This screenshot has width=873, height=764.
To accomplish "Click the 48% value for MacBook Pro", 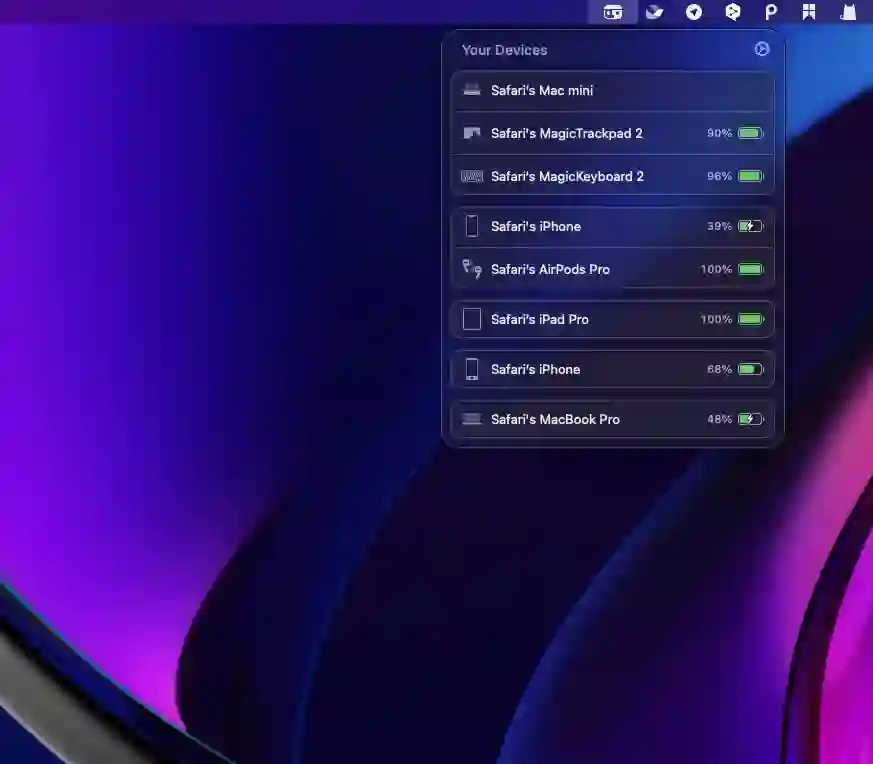I will [719, 419].
